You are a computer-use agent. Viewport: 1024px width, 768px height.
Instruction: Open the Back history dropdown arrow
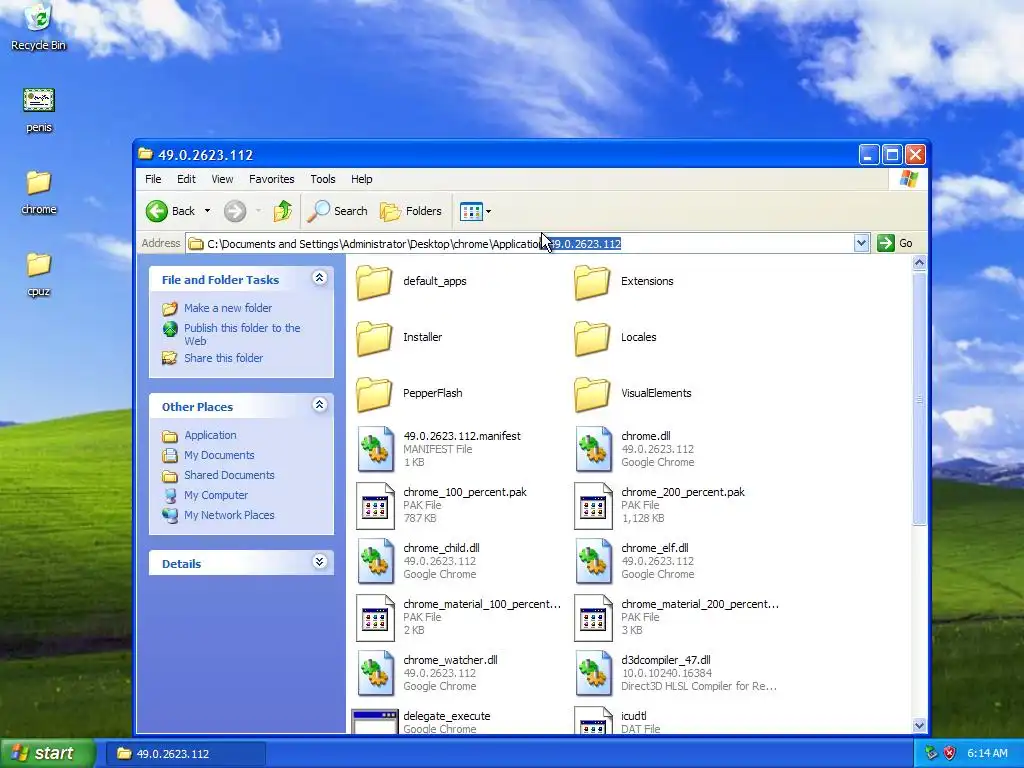click(x=207, y=211)
